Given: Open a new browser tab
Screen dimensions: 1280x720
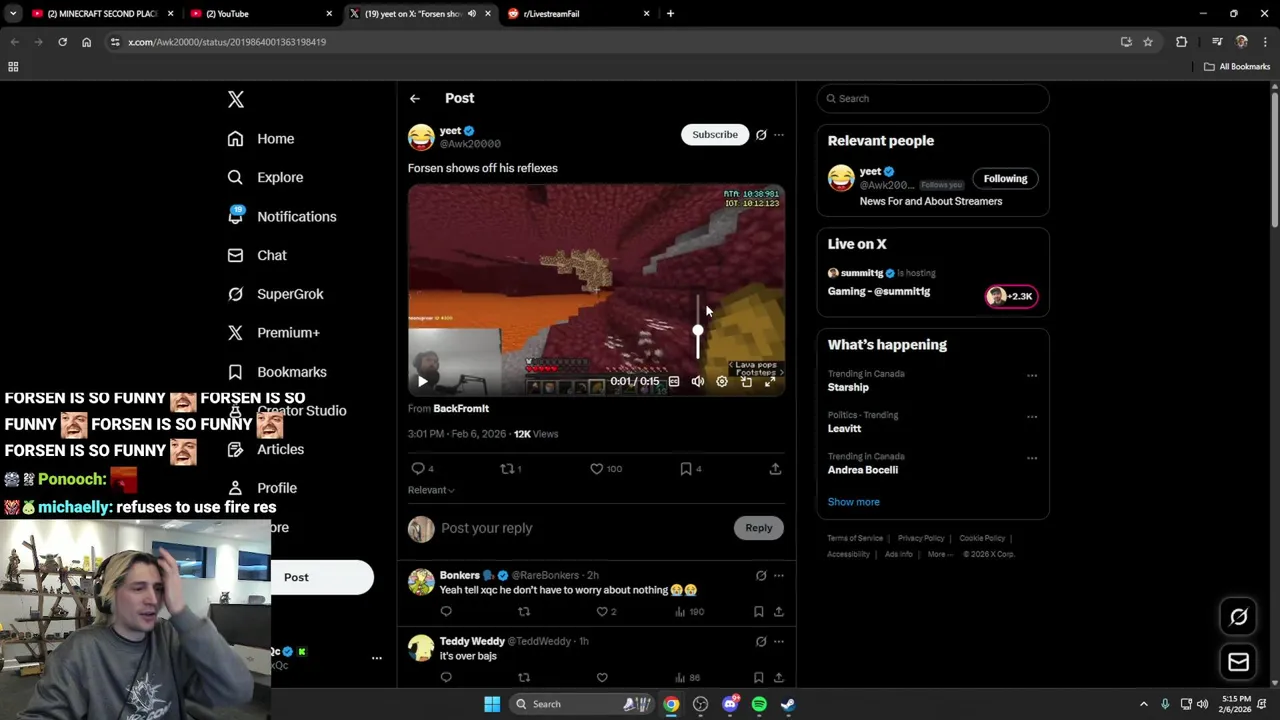Looking at the screenshot, I should [x=670, y=14].
